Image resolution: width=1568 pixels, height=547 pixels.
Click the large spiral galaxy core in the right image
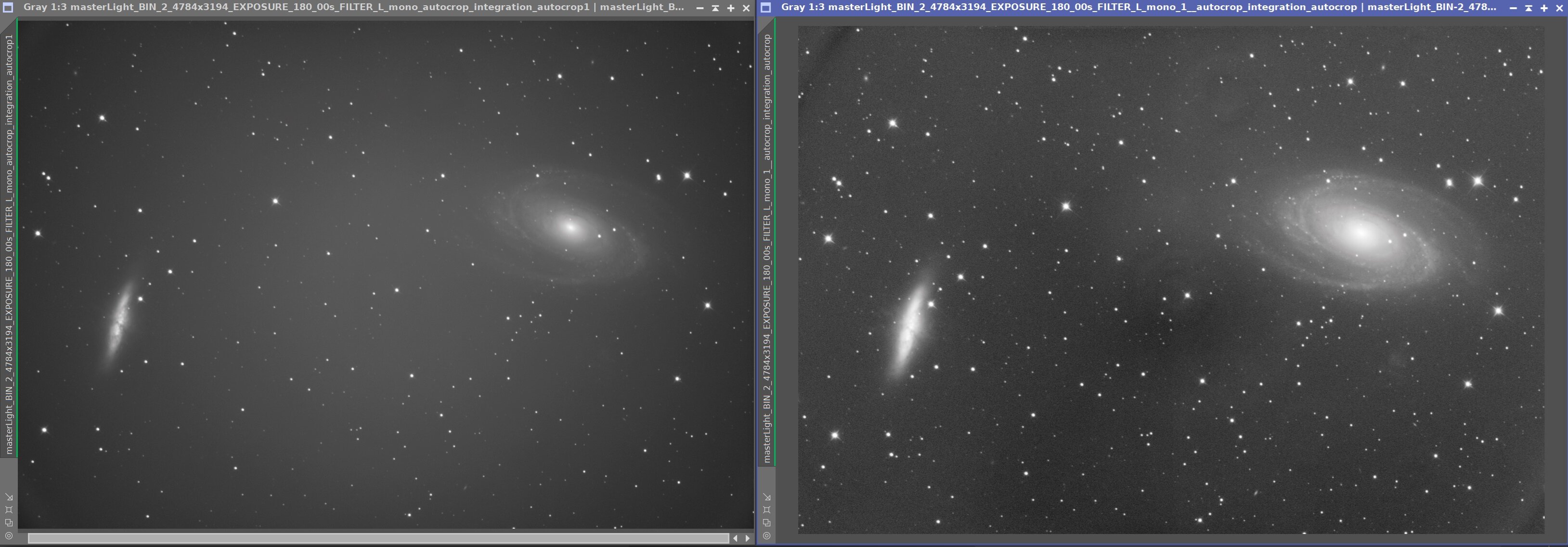pos(1361,232)
